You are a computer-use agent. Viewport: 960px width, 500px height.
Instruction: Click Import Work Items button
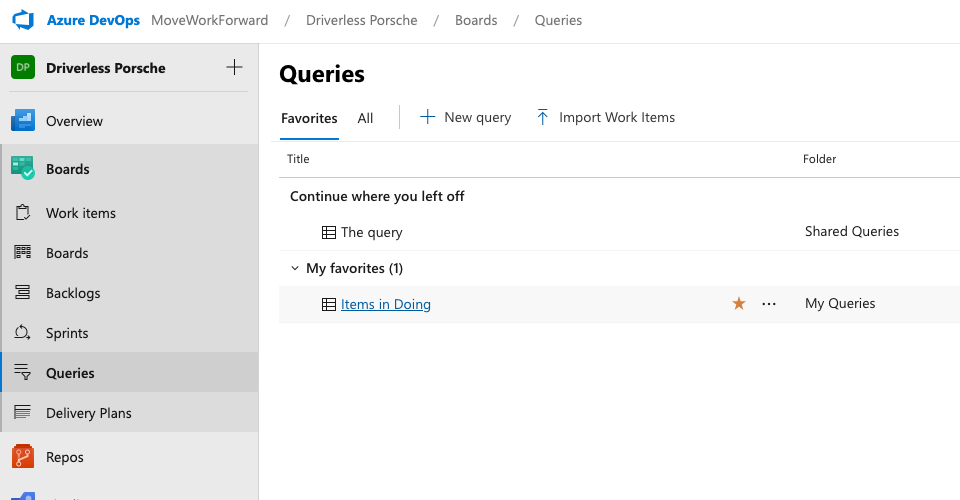[x=605, y=117]
